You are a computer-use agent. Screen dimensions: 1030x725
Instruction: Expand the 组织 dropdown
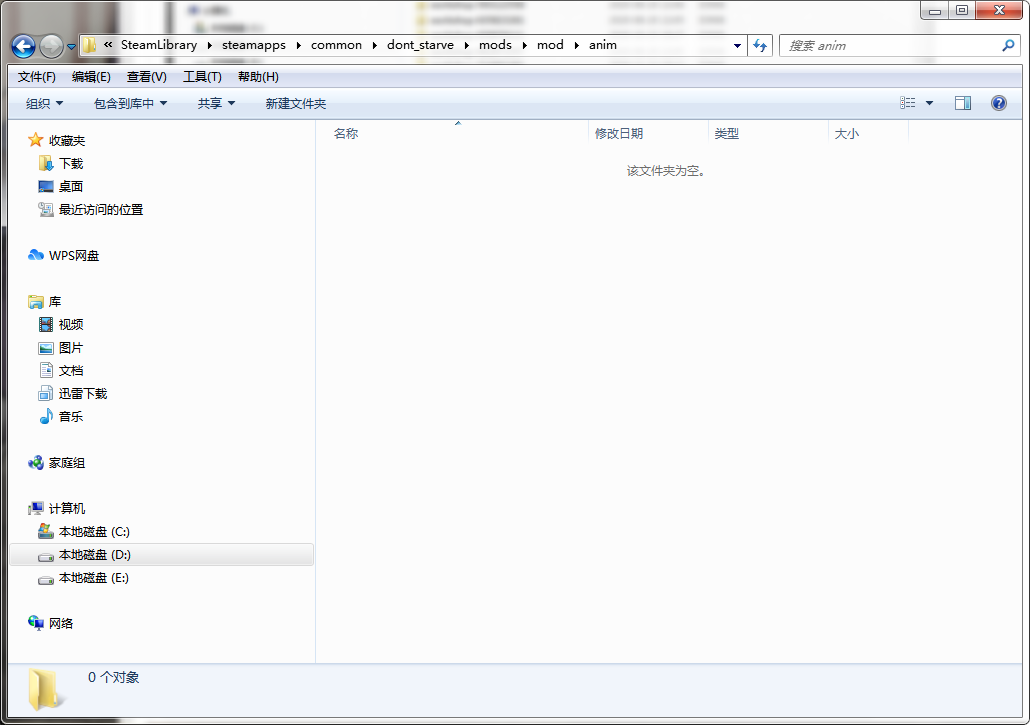coord(44,104)
